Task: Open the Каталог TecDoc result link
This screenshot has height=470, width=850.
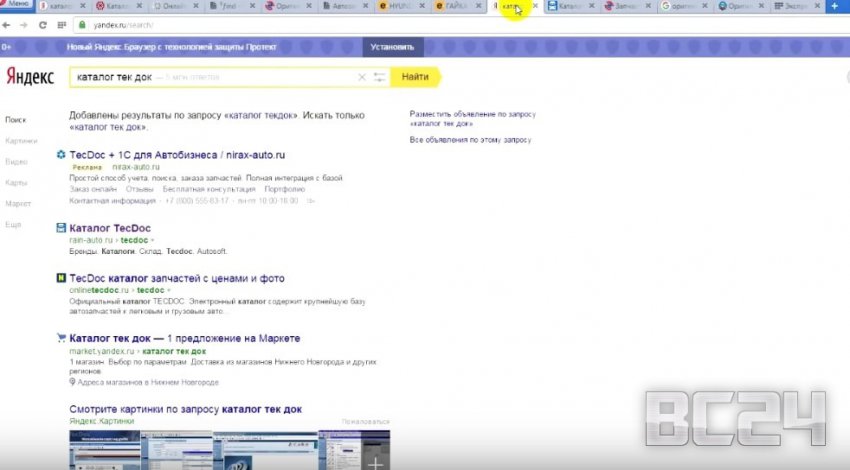Action: [109, 227]
